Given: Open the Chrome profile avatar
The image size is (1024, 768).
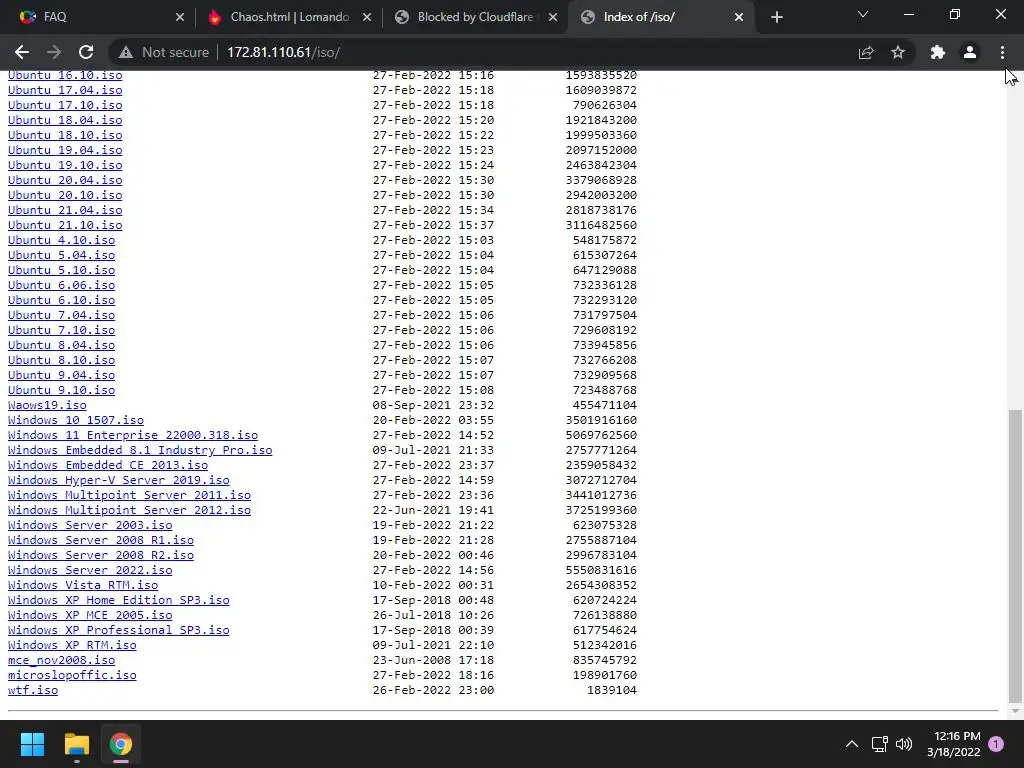Looking at the screenshot, I should (x=970, y=52).
